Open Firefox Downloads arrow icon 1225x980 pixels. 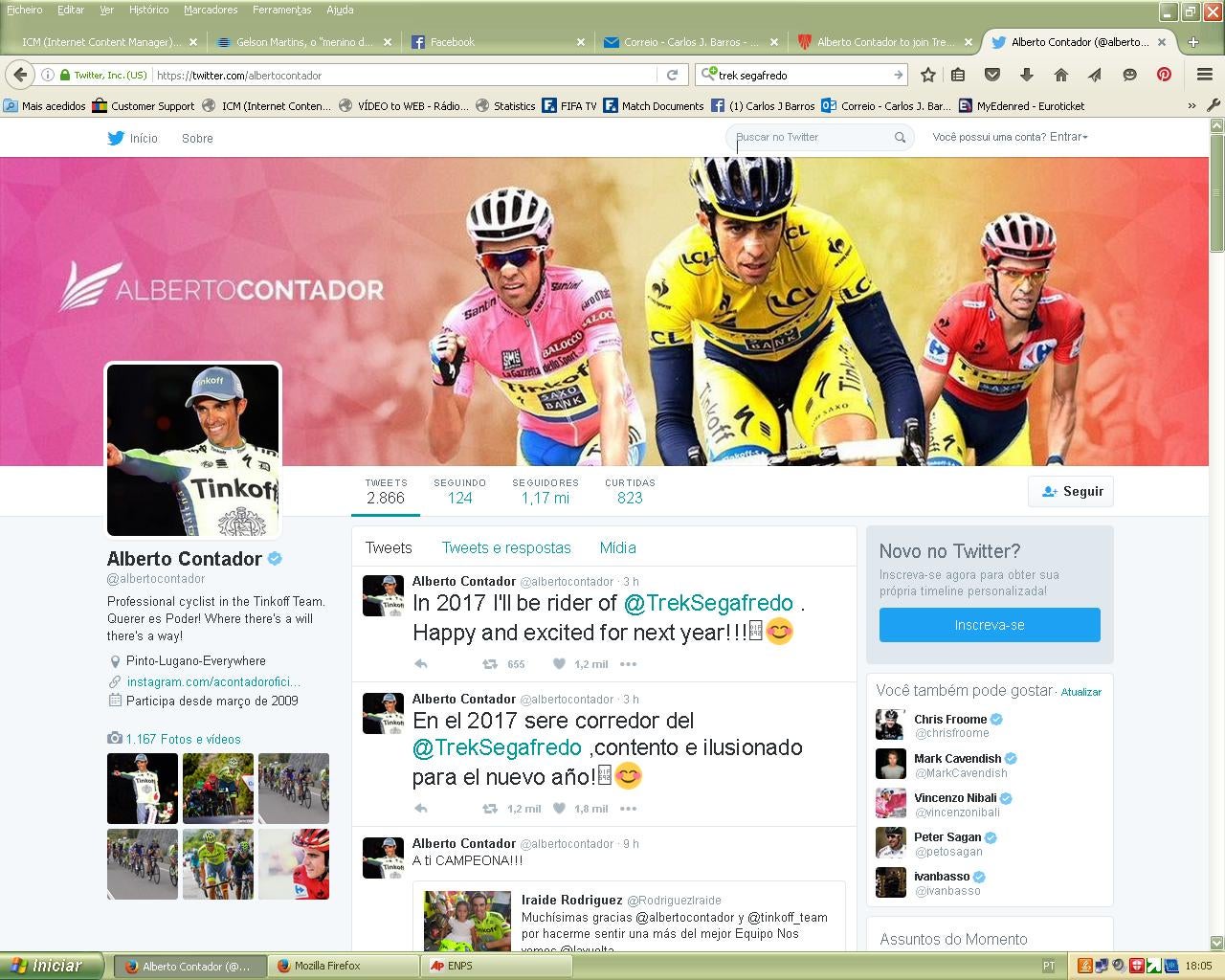click(1026, 75)
